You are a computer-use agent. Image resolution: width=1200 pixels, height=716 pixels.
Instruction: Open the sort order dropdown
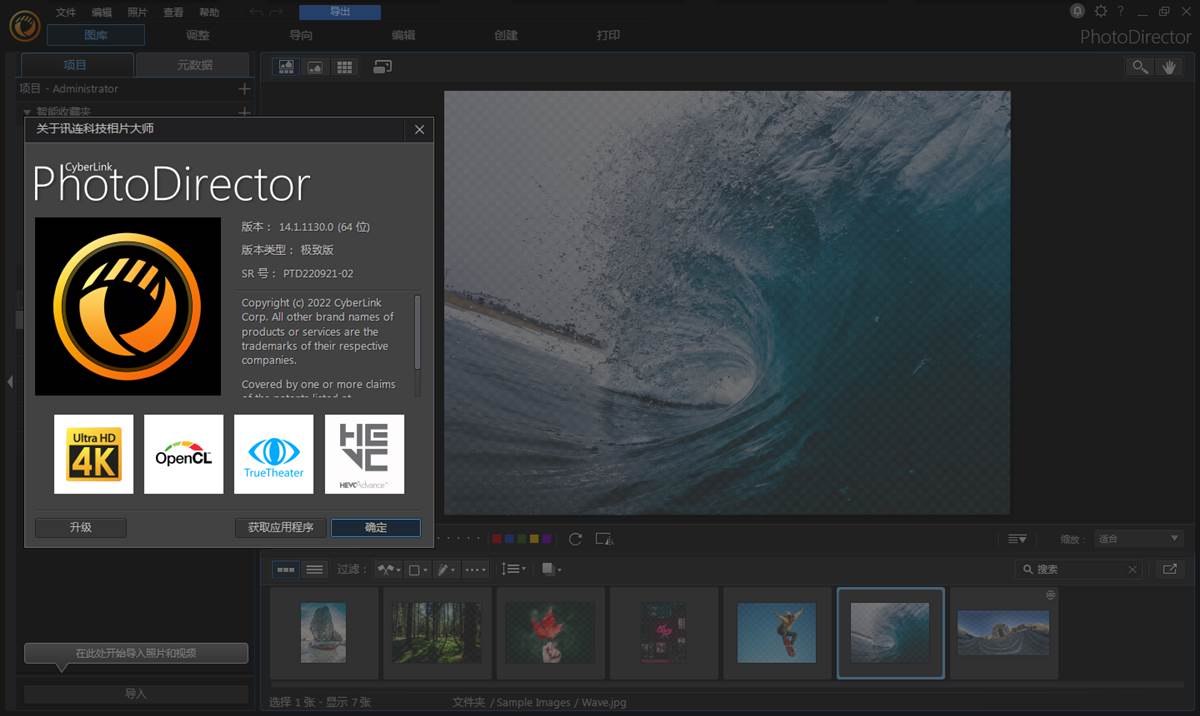513,569
